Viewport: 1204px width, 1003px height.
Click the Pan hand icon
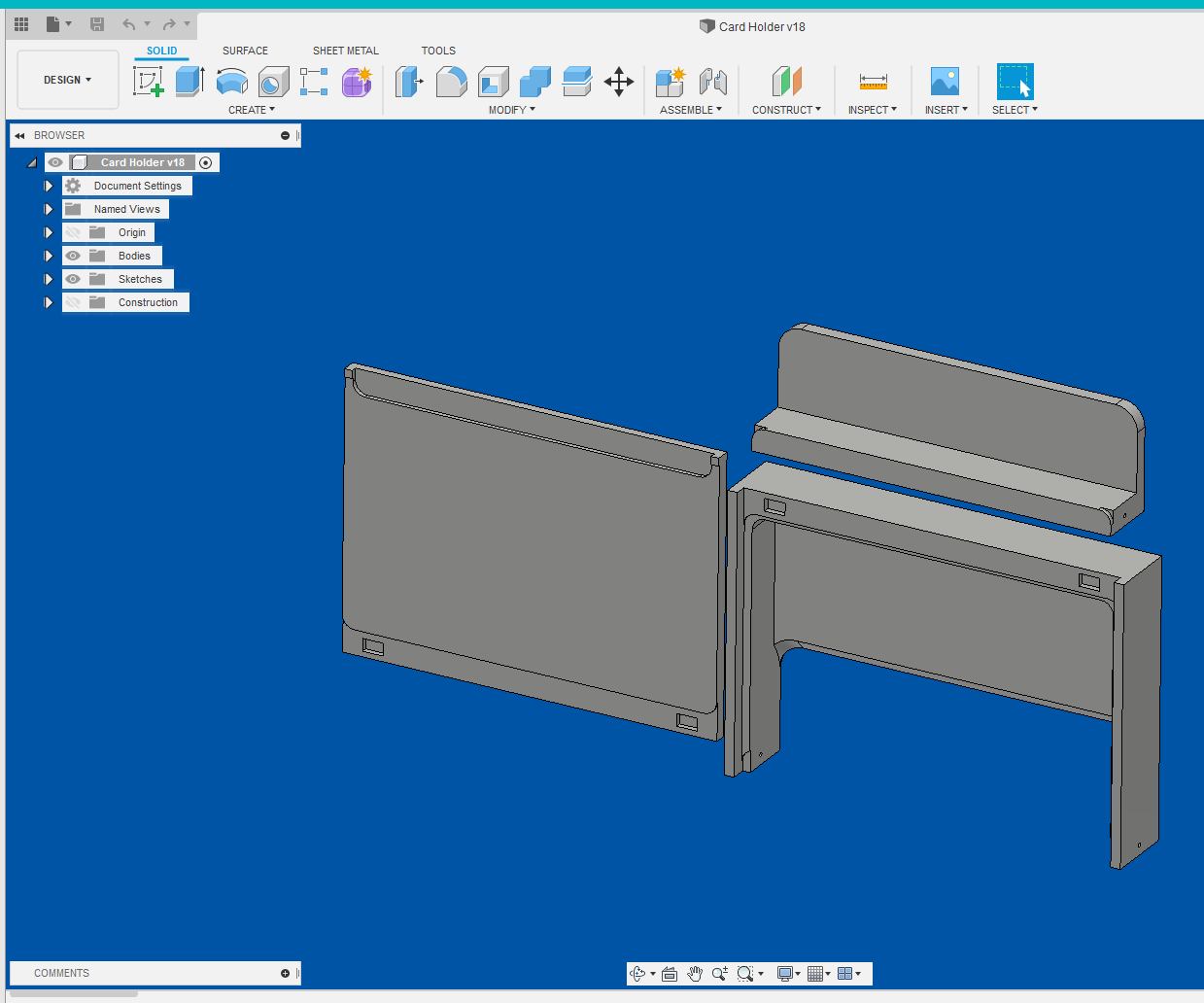coord(695,974)
